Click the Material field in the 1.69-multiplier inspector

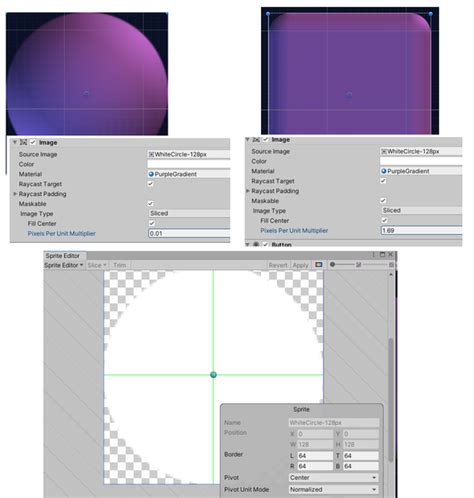pos(421,171)
